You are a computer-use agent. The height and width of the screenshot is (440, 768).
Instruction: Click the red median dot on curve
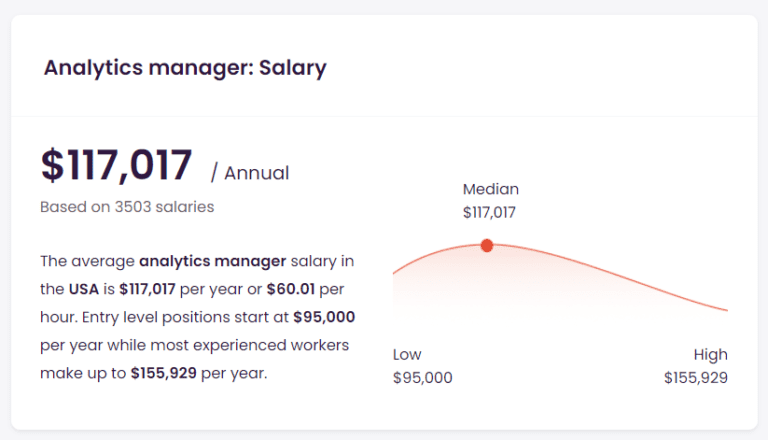[487, 245]
